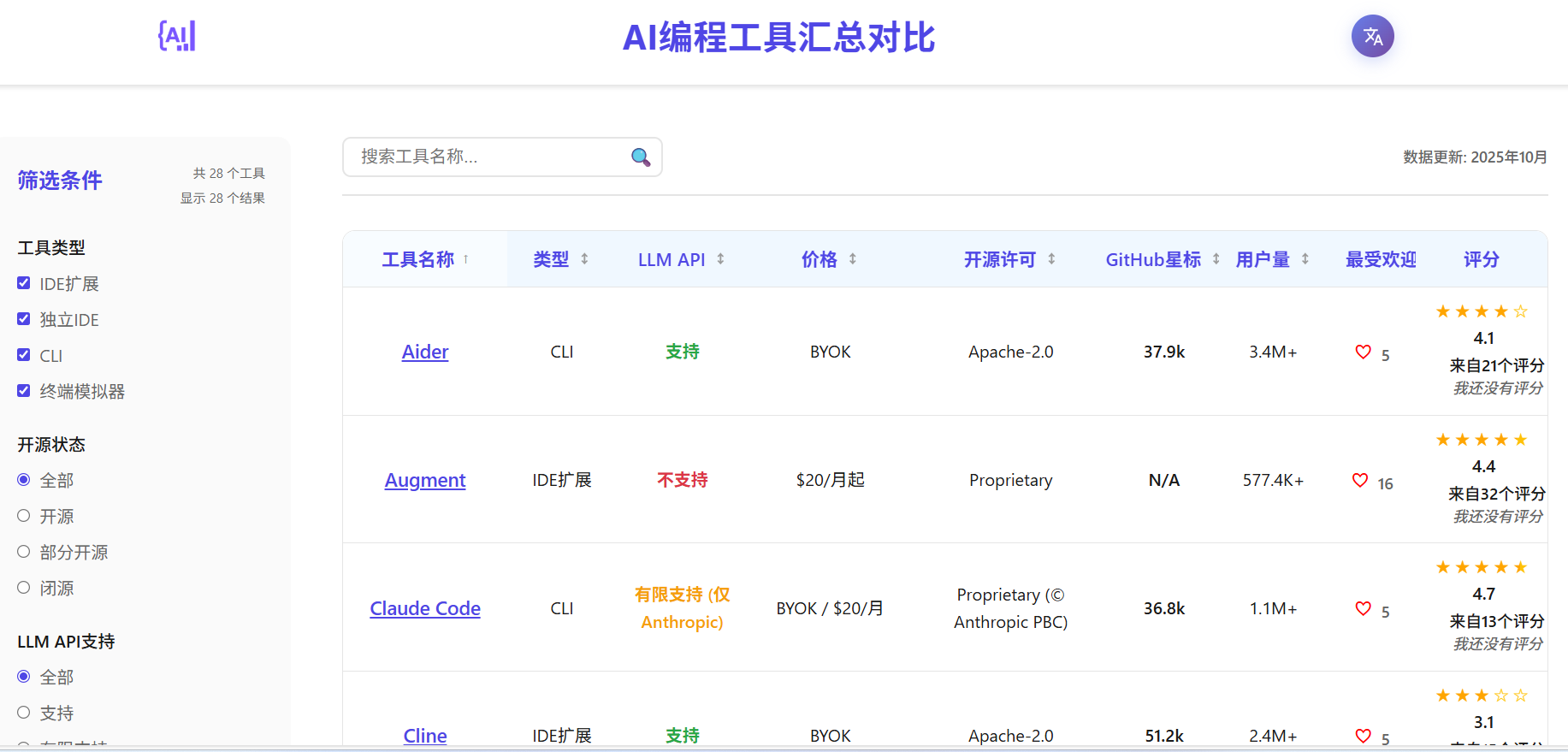Open the Aider tool link
Image resolution: width=1568 pixels, height=752 pixels.
425,352
